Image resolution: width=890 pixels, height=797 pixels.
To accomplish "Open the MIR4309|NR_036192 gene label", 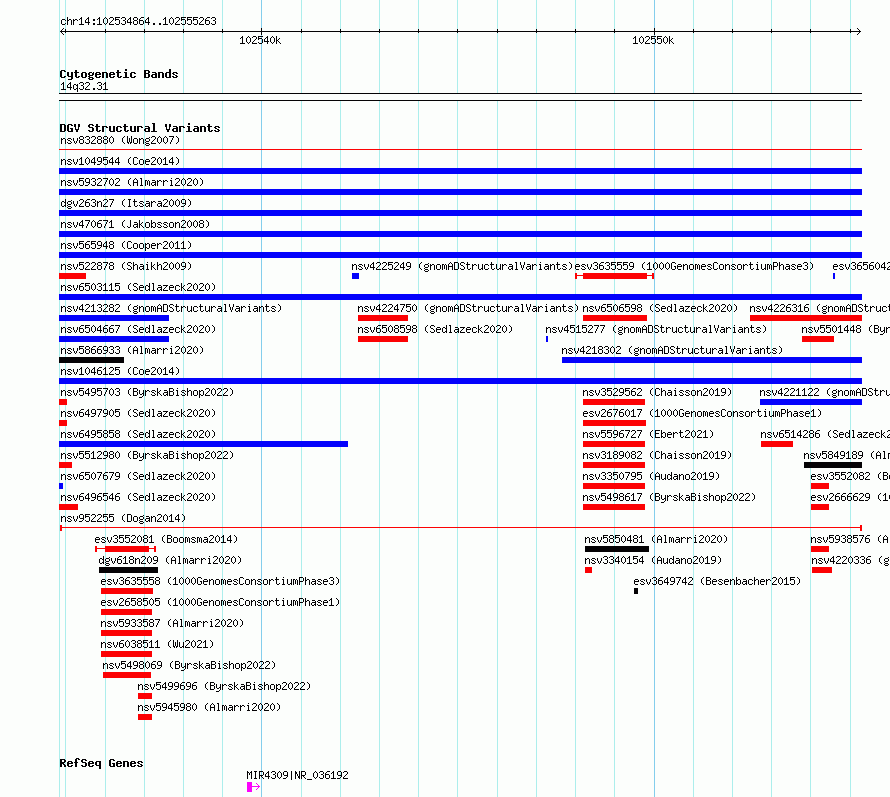I will [297, 775].
